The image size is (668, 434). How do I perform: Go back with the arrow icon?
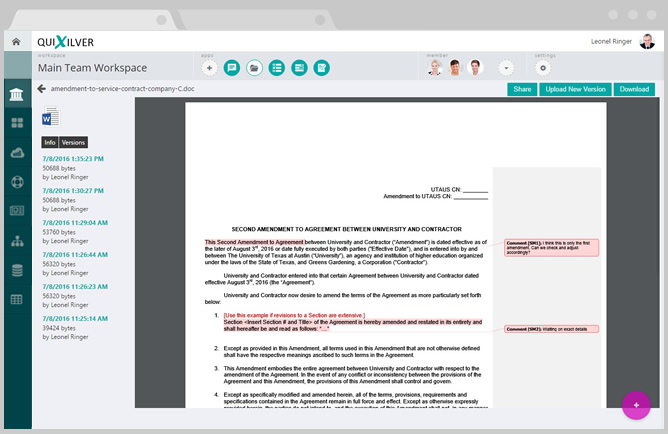pos(41,89)
